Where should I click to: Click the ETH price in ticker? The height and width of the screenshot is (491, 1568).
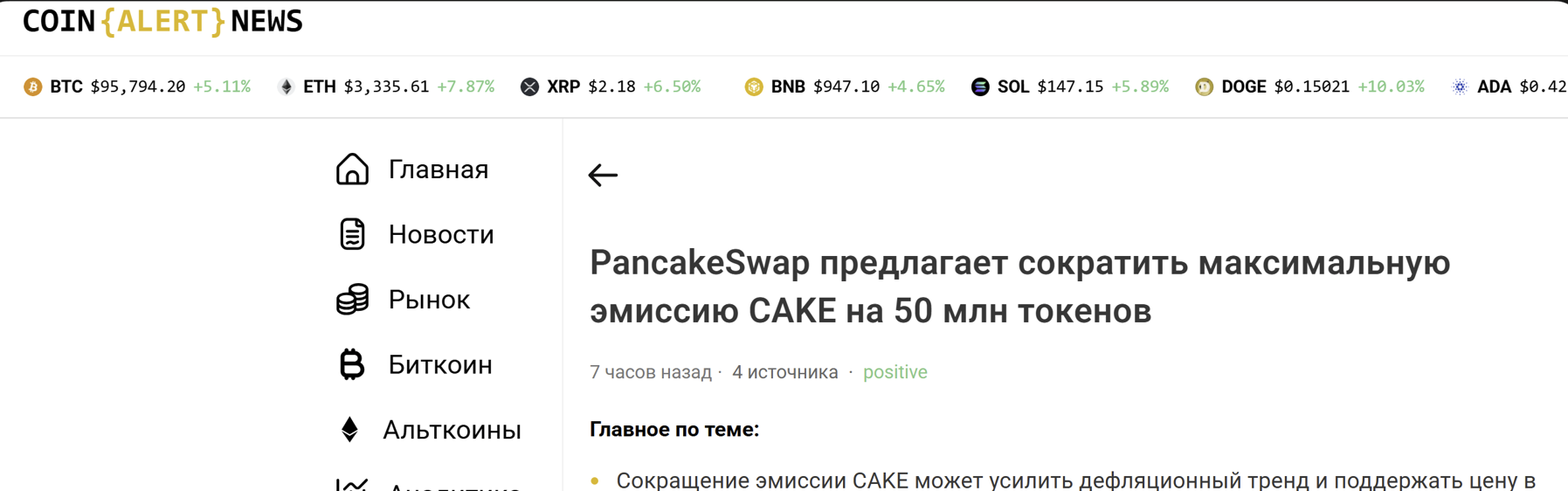pyautogui.click(x=386, y=86)
